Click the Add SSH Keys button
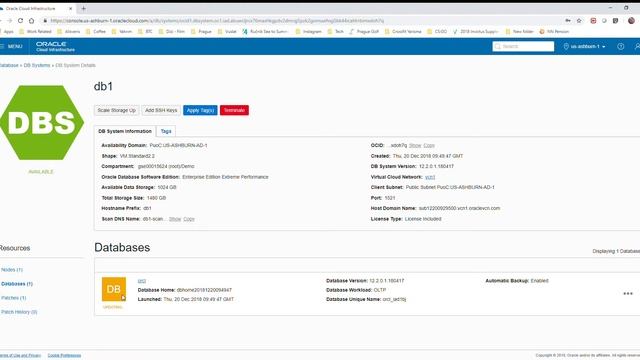Screen dimensions: 640x360 pyautogui.click(x=161, y=110)
